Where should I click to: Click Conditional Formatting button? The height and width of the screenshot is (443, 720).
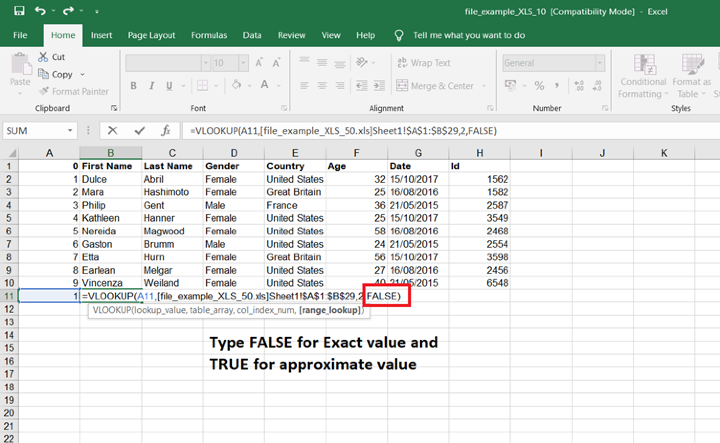(x=642, y=75)
